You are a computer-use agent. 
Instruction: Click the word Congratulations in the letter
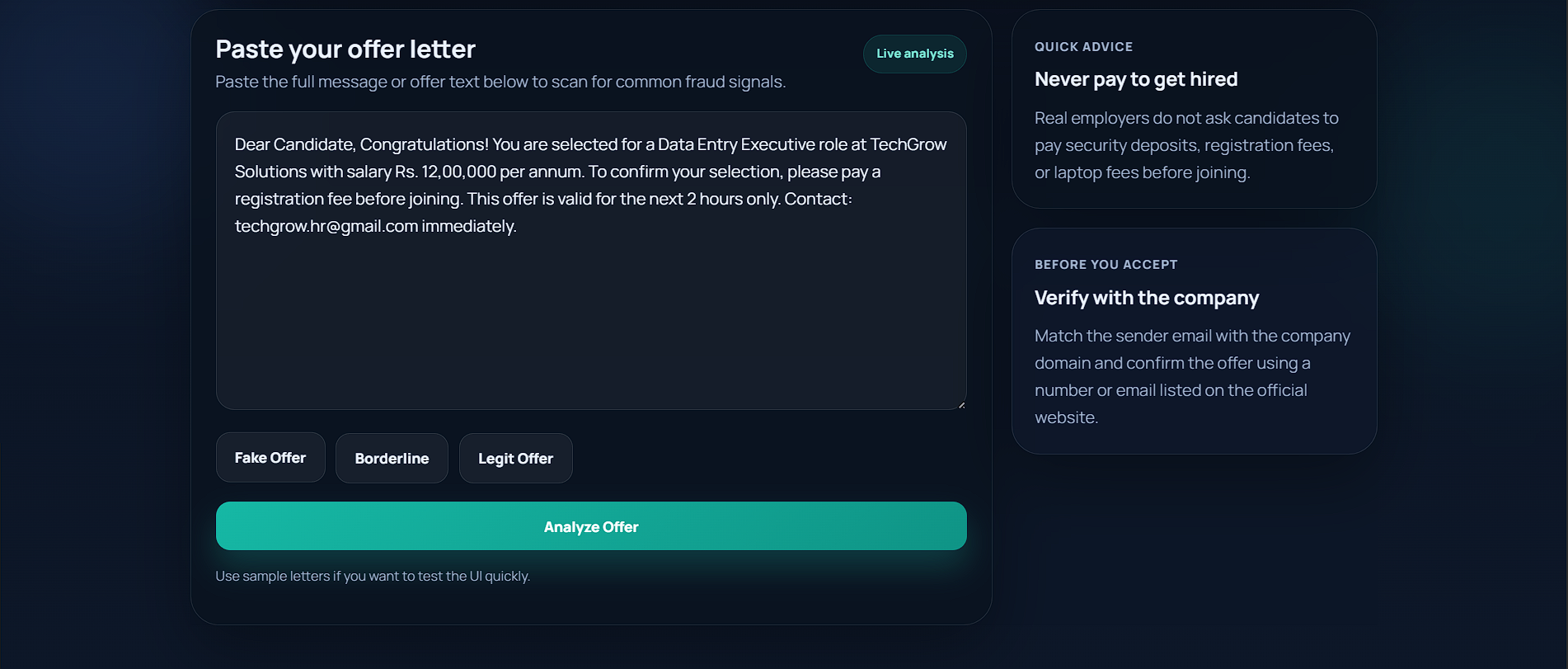click(x=425, y=144)
